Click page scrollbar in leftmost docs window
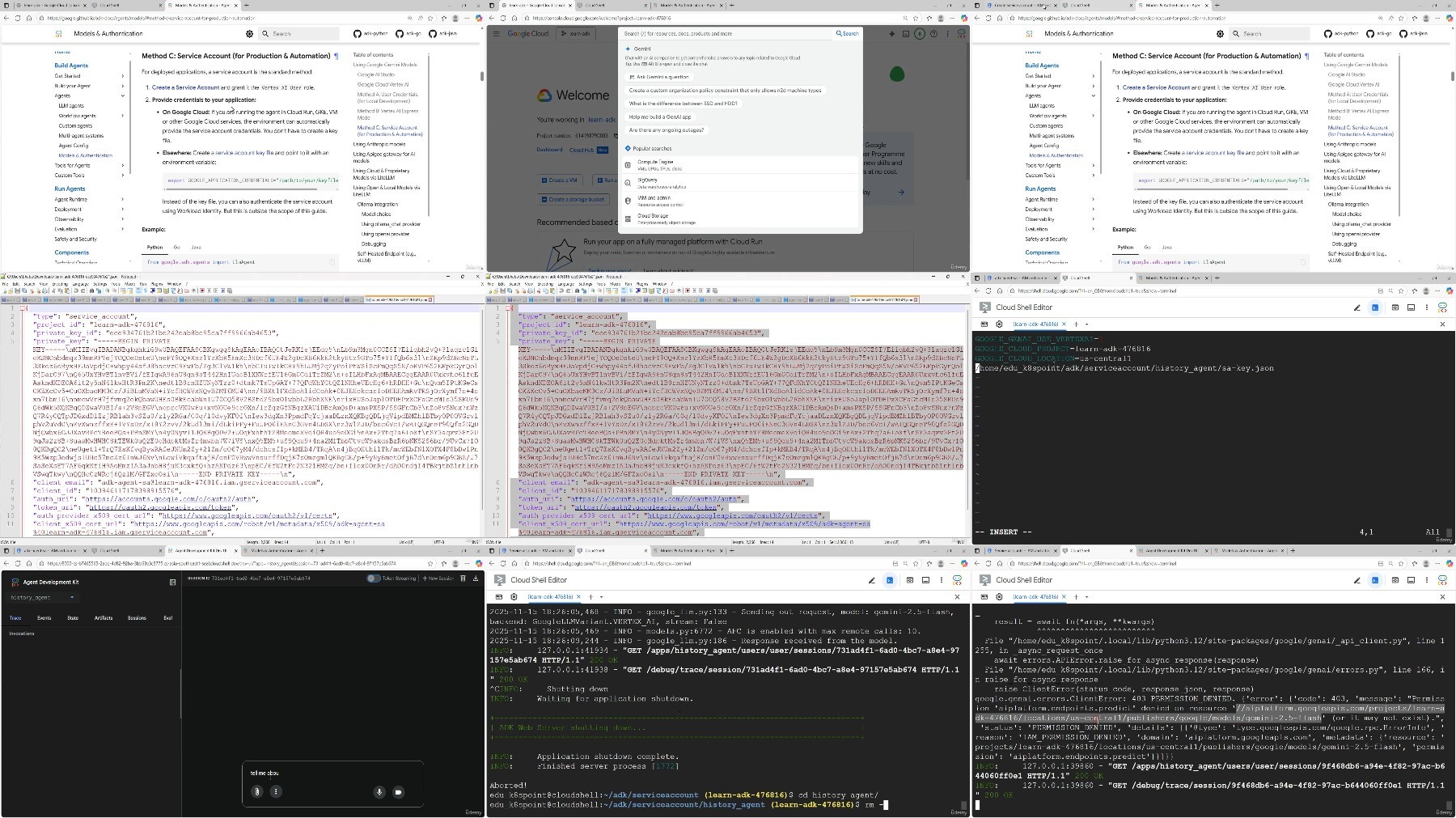This screenshot has width=1456, height=818. 482,77
